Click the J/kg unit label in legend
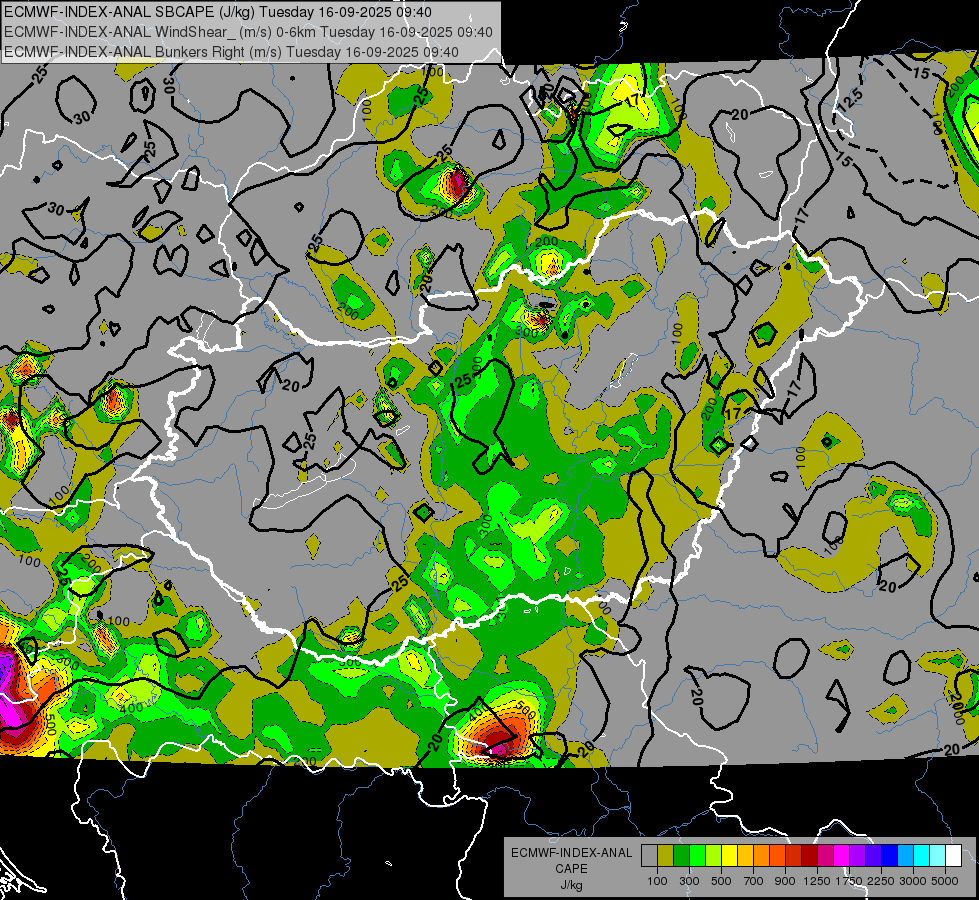This screenshot has height=900, width=979. pyautogui.click(x=571, y=885)
